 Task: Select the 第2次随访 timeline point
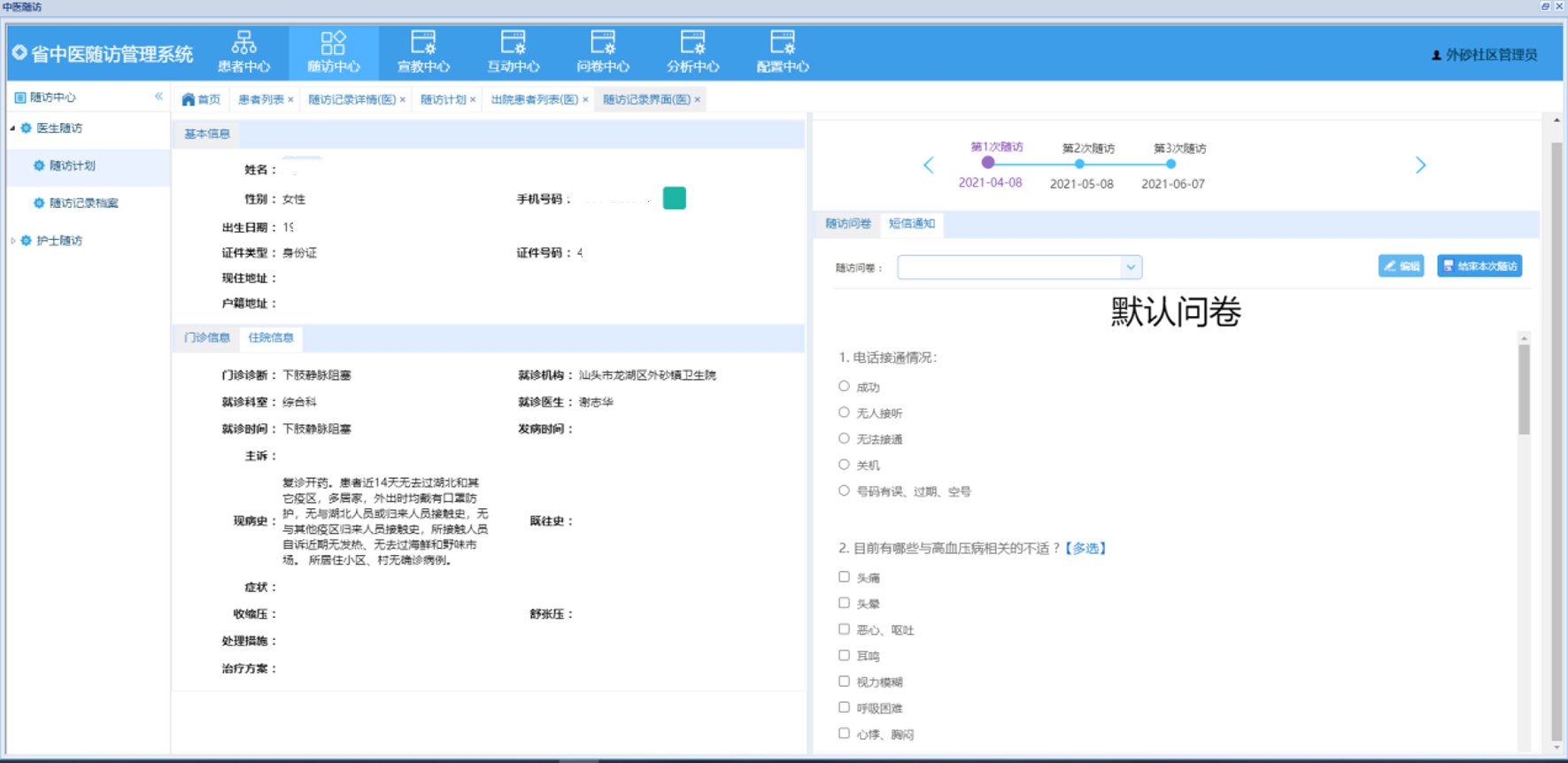point(1079,164)
